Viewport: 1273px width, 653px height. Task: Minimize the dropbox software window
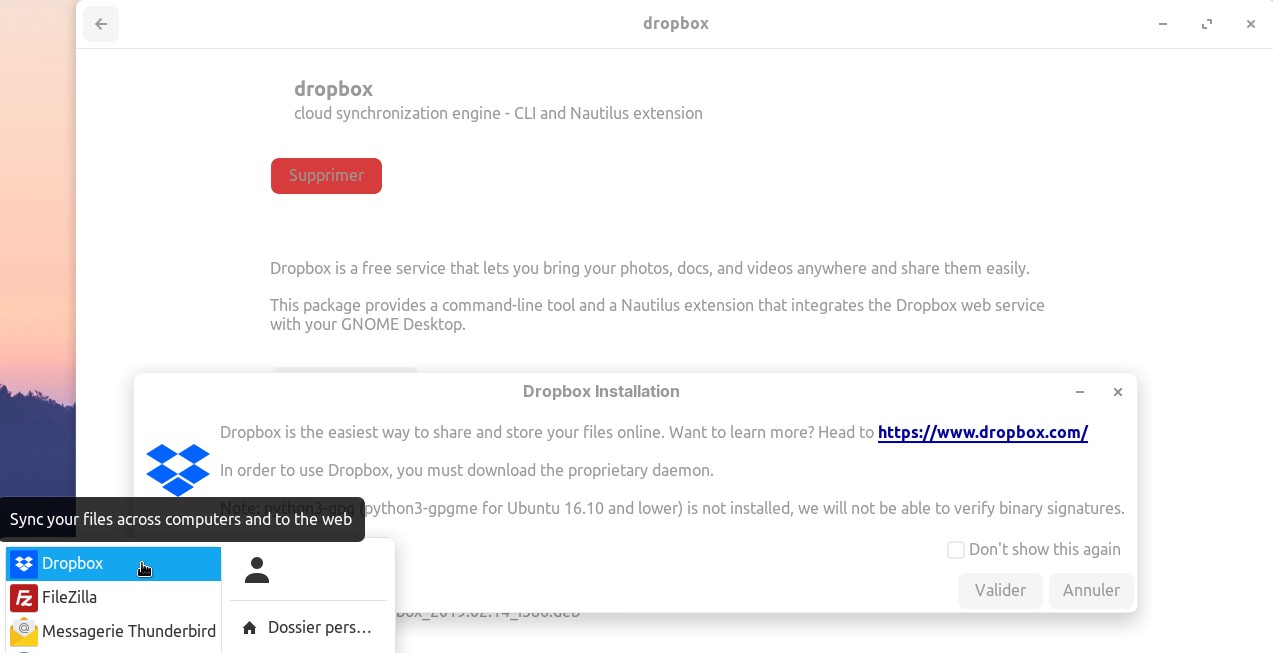coord(1163,24)
